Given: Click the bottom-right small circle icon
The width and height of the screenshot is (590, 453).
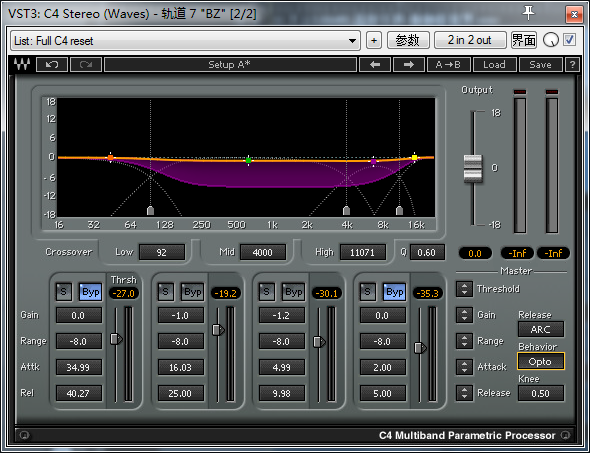Looking at the screenshot, I should tap(565, 435).
